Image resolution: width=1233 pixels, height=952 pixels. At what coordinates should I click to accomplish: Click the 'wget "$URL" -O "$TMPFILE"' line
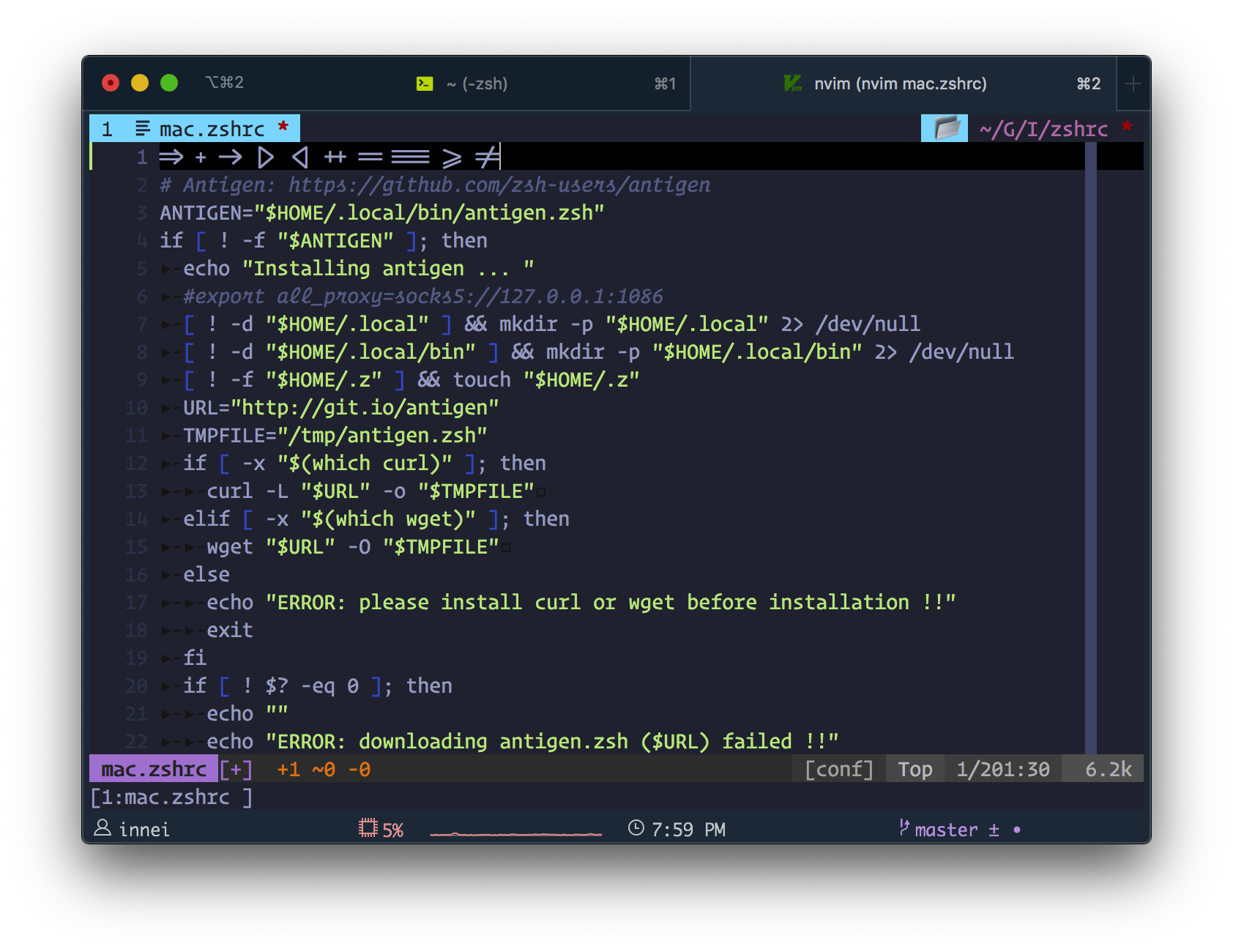(x=353, y=547)
